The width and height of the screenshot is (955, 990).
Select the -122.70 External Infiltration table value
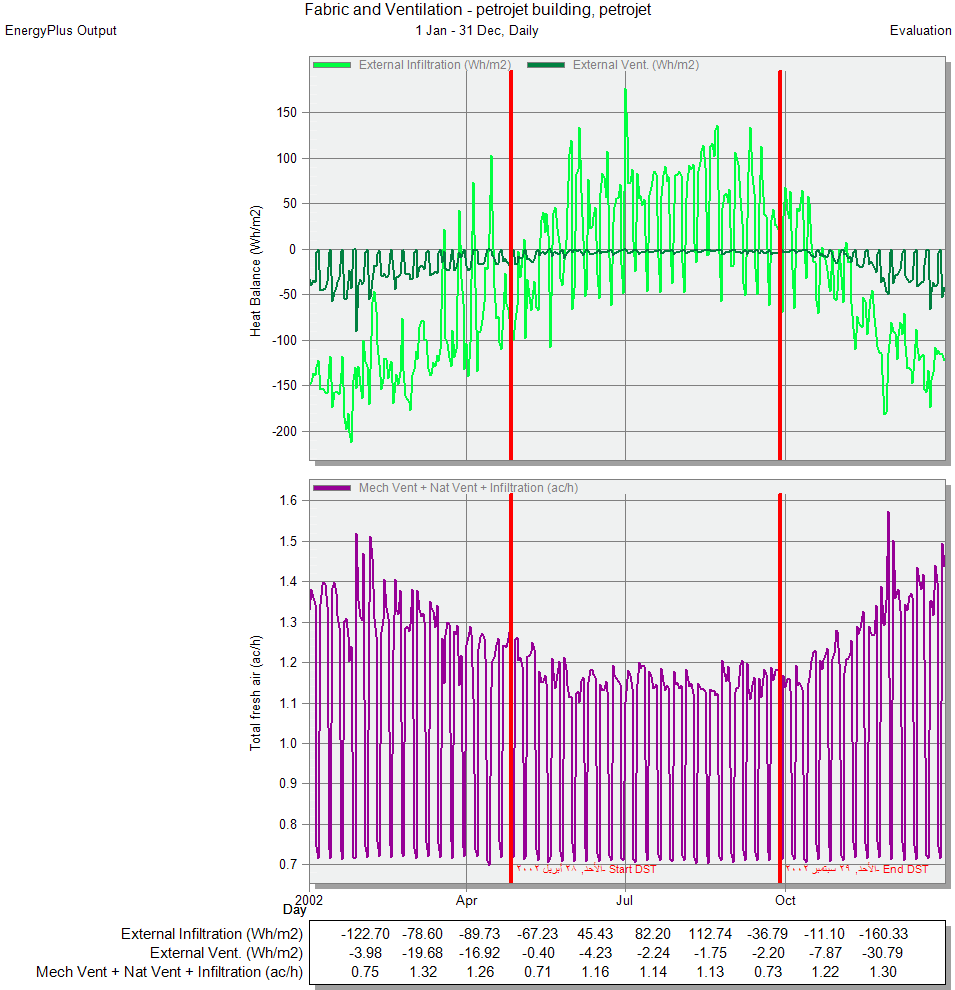(x=365, y=934)
